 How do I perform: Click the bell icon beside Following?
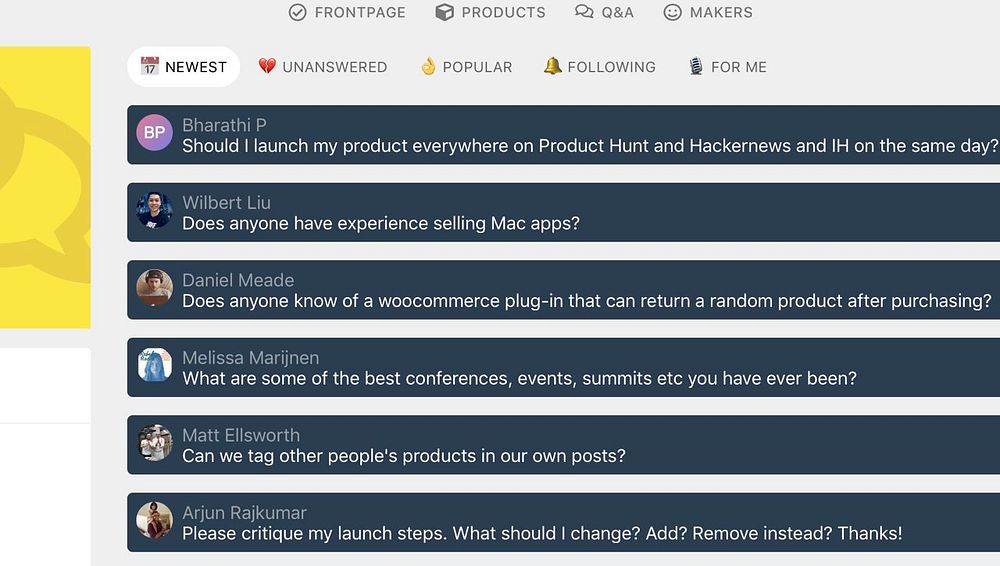552,67
